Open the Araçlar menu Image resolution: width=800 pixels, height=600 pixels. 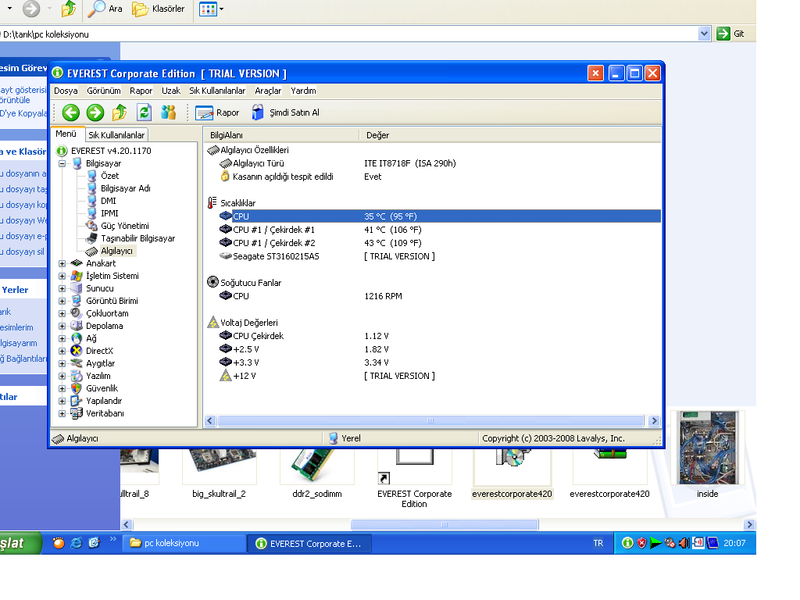(x=268, y=91)
